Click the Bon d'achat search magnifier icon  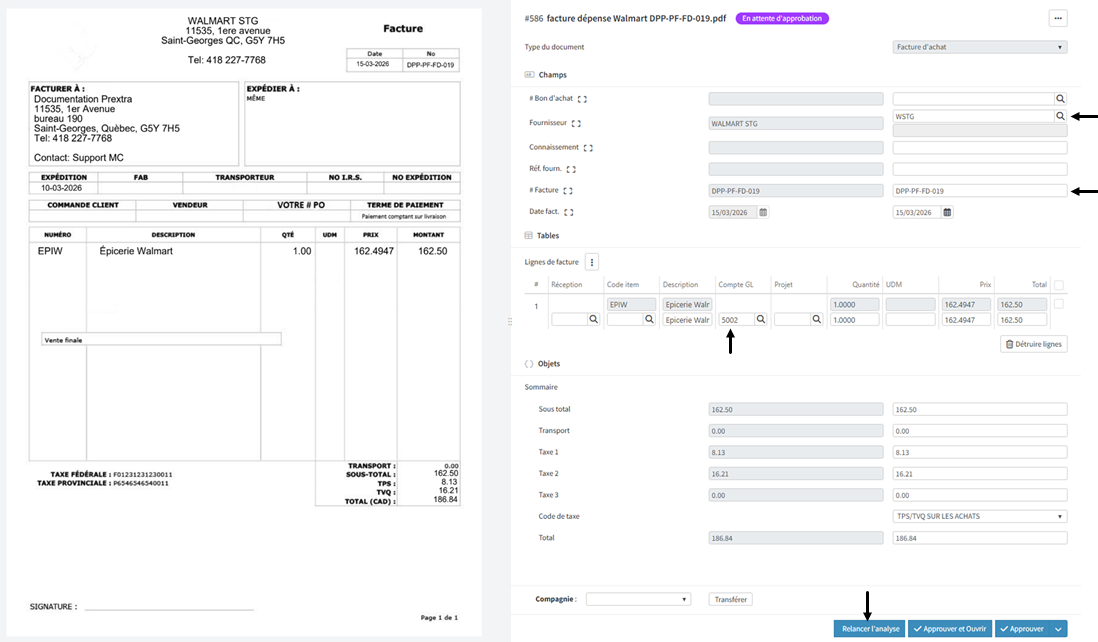point(1060,99)
